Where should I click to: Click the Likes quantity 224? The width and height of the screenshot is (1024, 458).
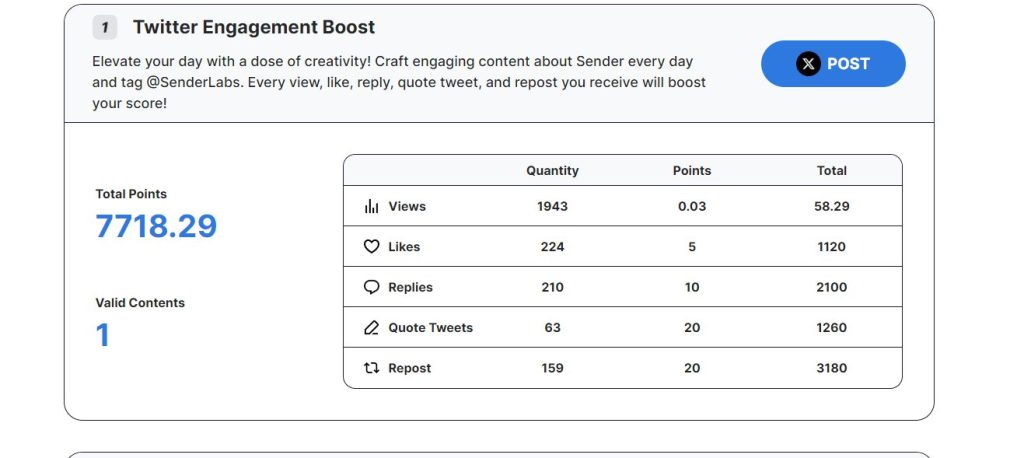552,247
